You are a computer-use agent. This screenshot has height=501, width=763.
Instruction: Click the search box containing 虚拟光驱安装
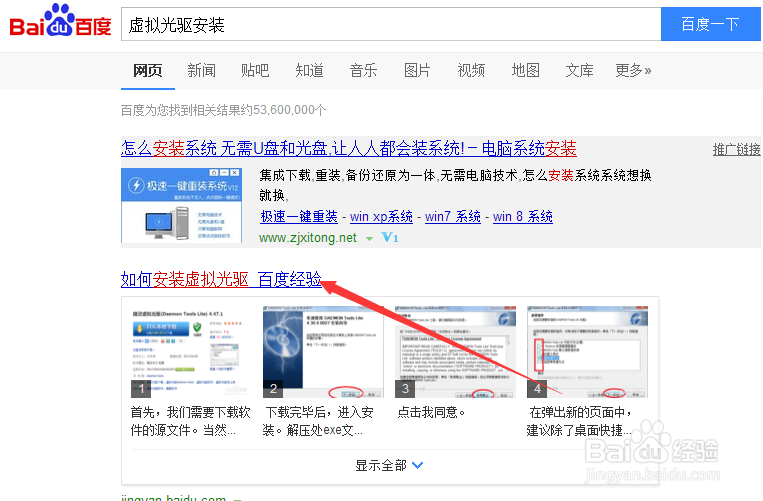click(x=391, y=24)
